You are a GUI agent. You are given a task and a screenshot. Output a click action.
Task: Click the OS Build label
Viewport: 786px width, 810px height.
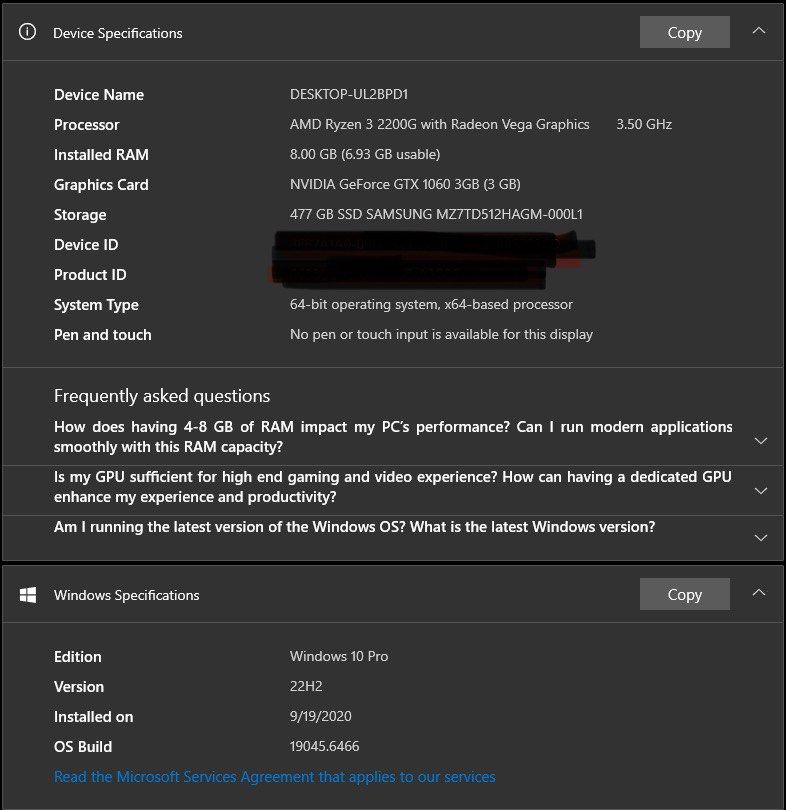(x=83, y=746)
